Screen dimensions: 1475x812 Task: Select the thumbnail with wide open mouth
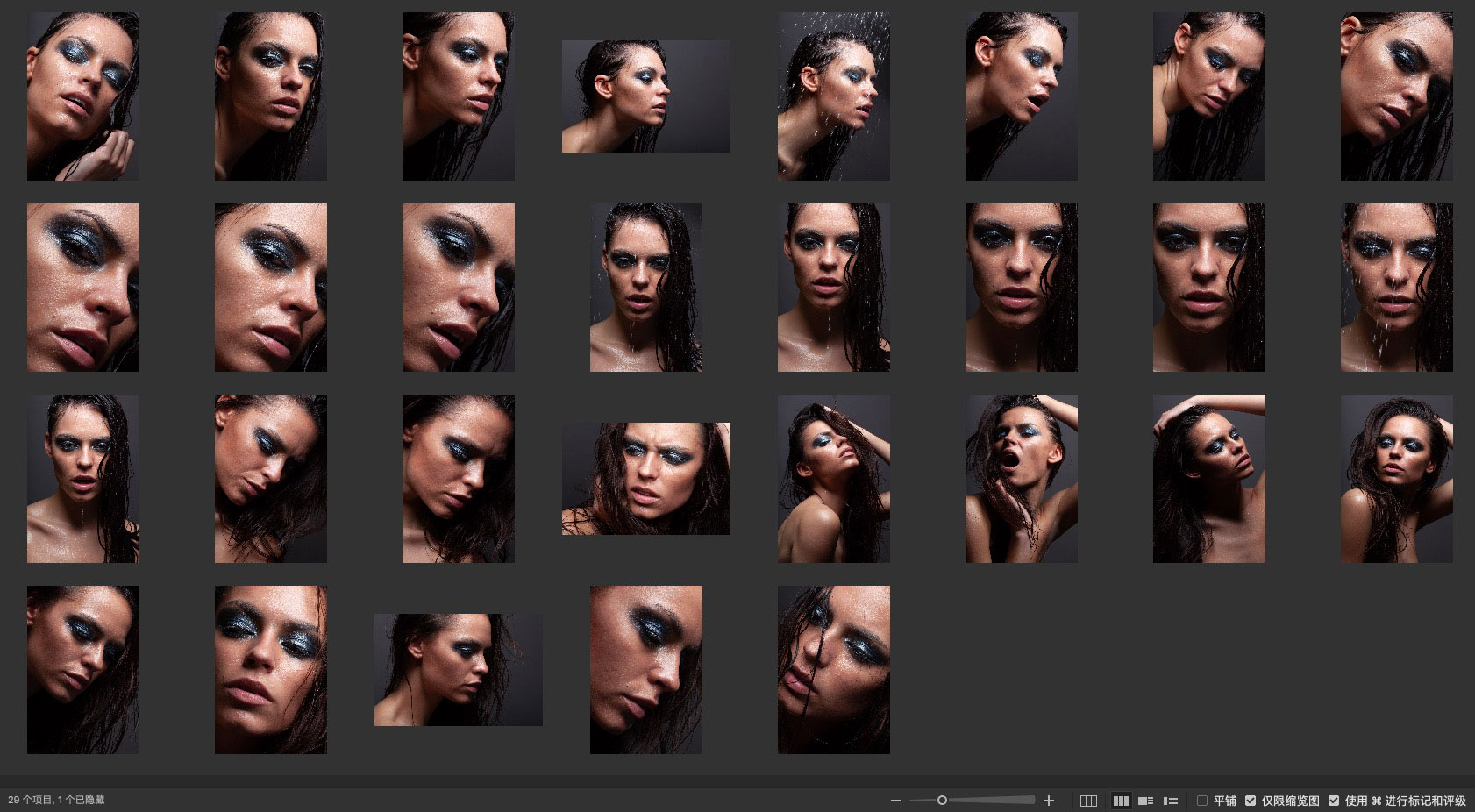(1021, 479)
